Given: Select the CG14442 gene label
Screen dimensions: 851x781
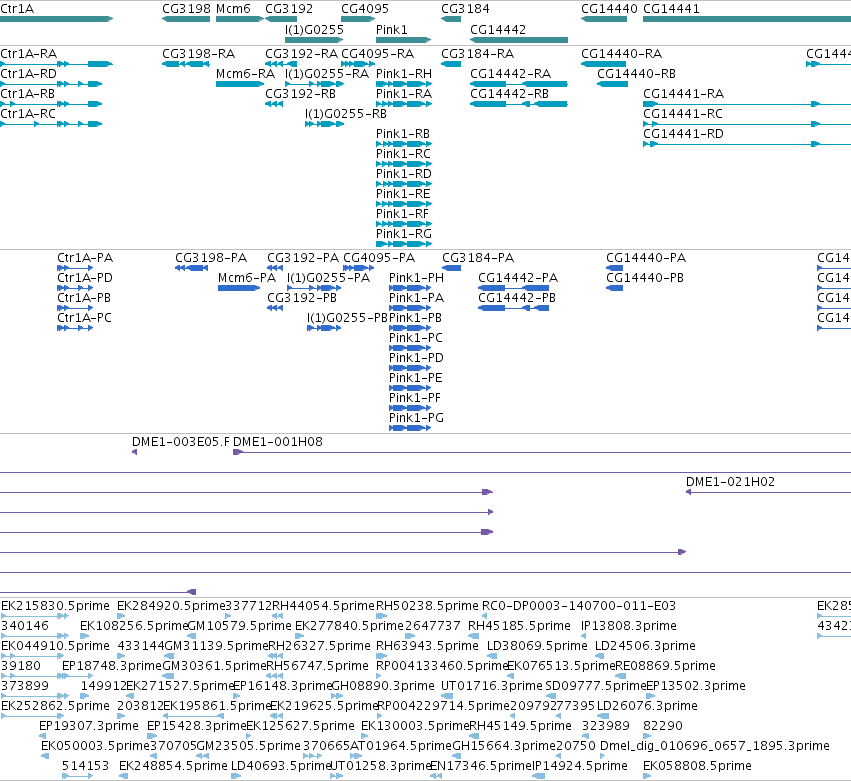Looking at the screenshot, I should coord(498,29).
